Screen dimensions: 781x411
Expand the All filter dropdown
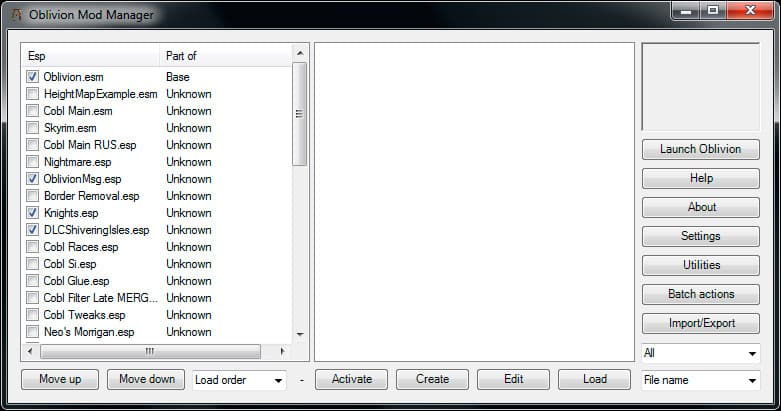tap(701, 353)
